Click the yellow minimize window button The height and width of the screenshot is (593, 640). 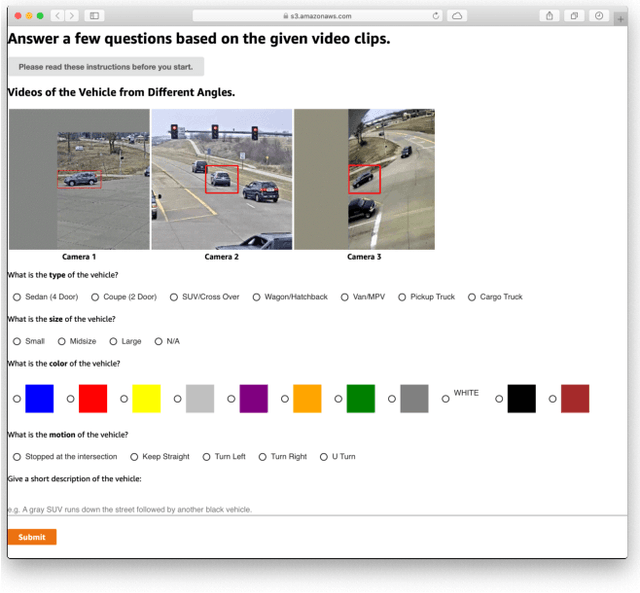29,16
